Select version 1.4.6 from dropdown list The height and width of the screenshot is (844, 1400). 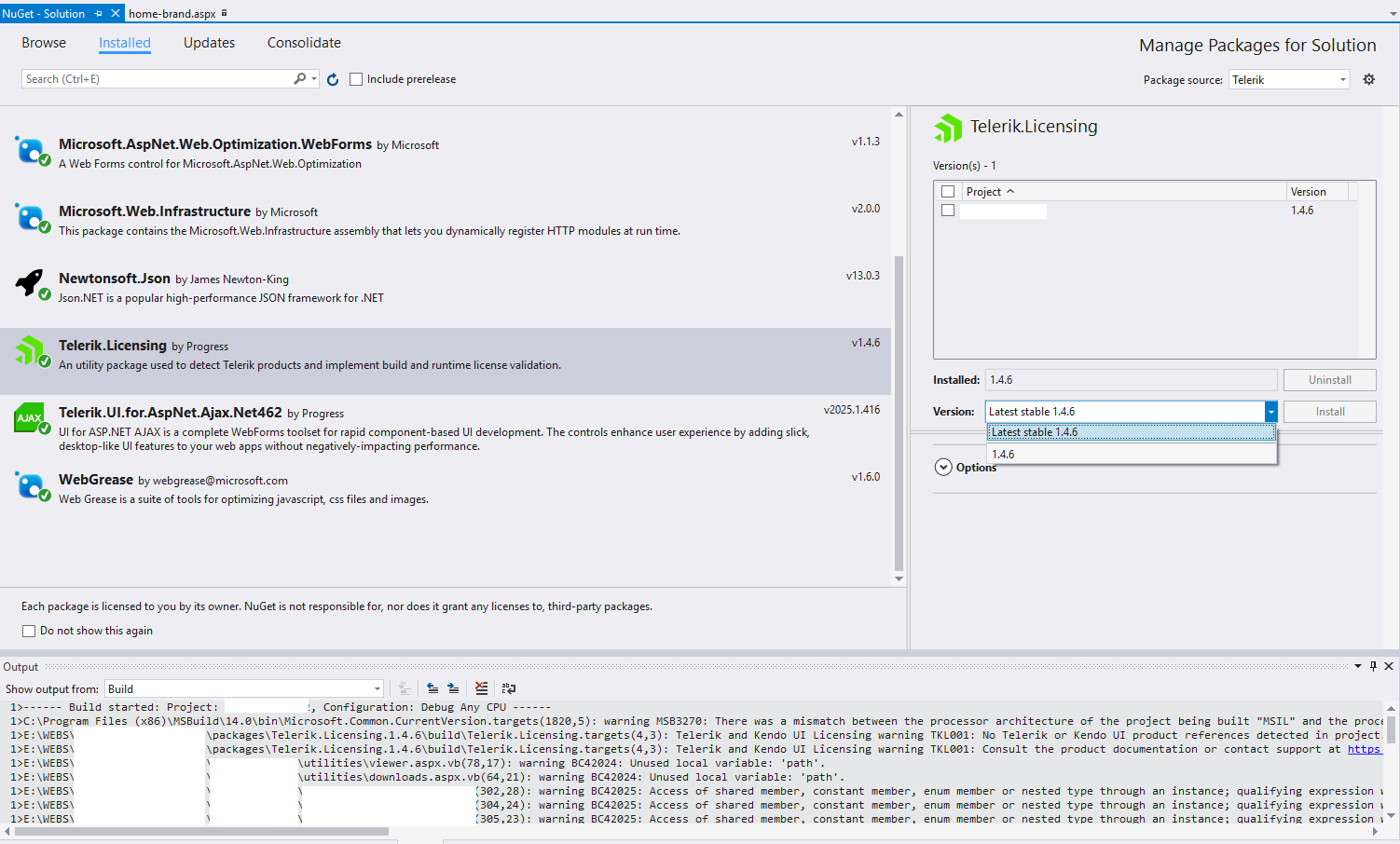(1004, 455)
